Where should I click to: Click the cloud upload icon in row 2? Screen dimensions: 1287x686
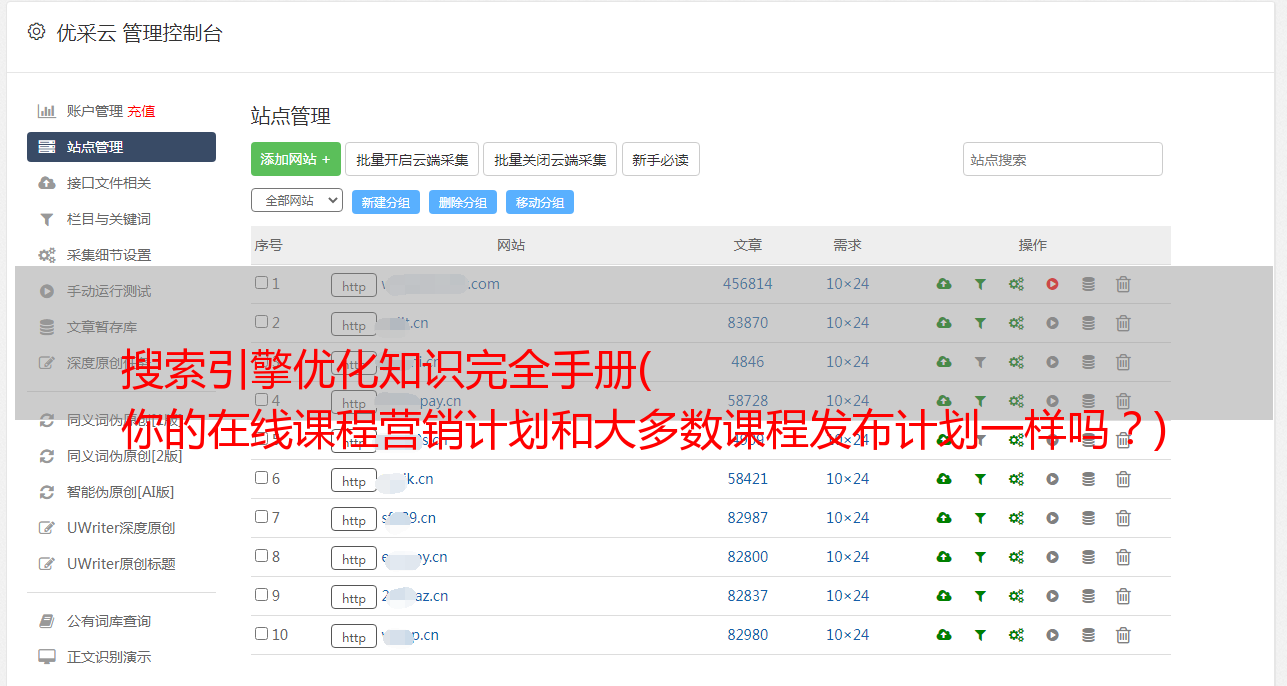point(943,323)
